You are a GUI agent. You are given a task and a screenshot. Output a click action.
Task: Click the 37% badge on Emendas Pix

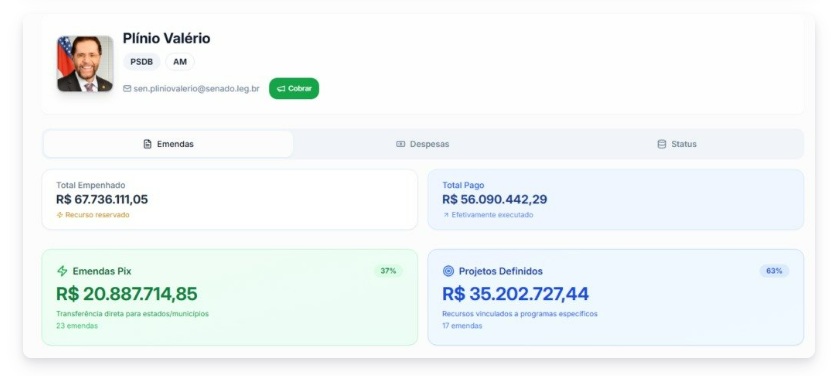point(389,271)
